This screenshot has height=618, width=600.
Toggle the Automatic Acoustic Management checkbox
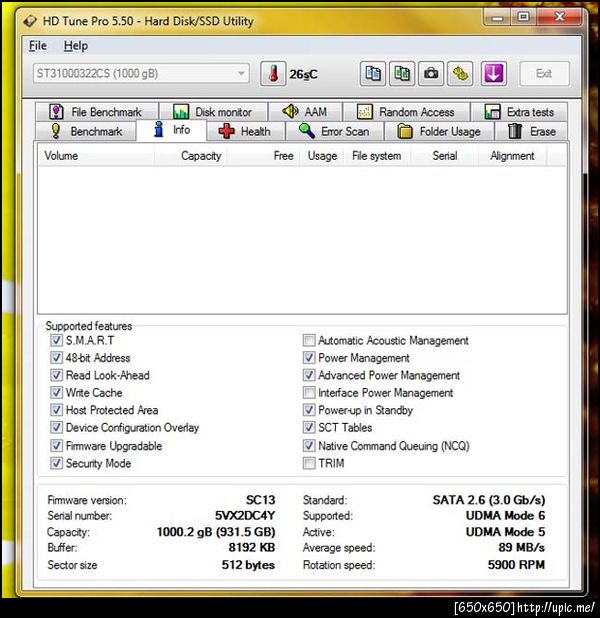309,340
